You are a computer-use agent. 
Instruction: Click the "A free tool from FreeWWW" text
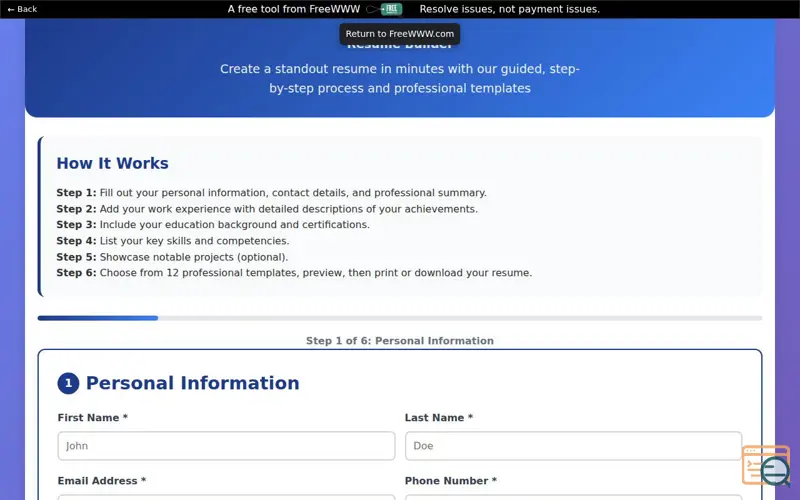(294, 9)
